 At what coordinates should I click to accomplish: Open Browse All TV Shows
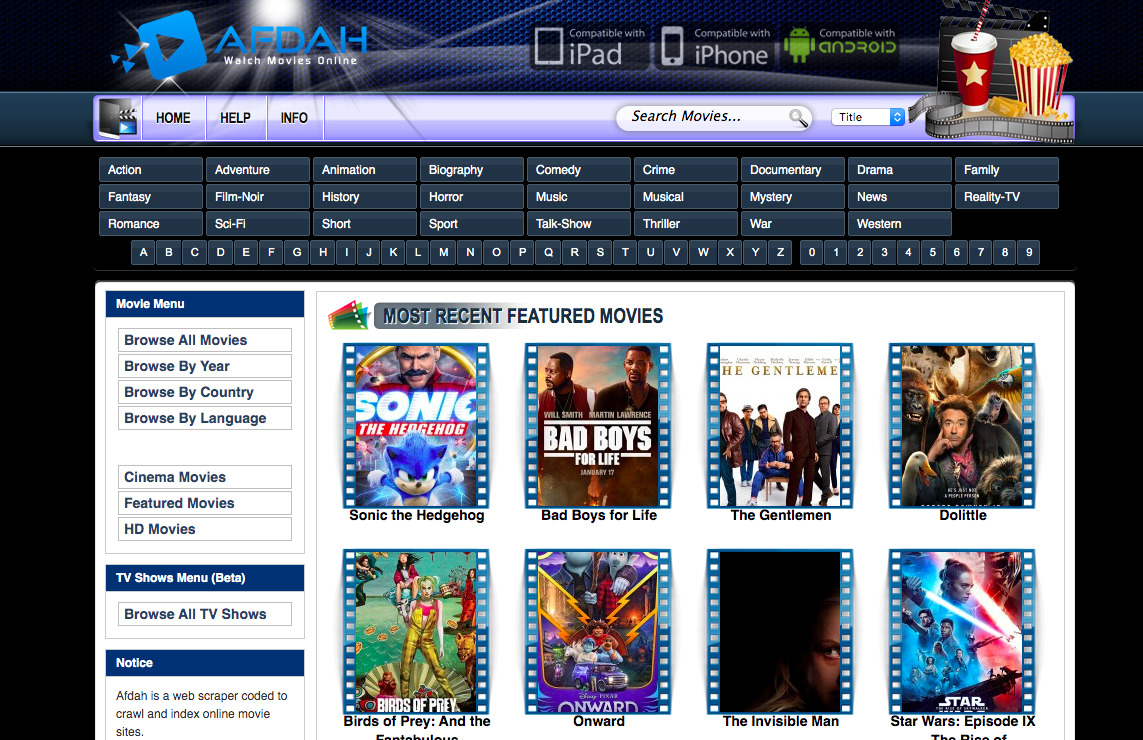[x=204, y=614]
